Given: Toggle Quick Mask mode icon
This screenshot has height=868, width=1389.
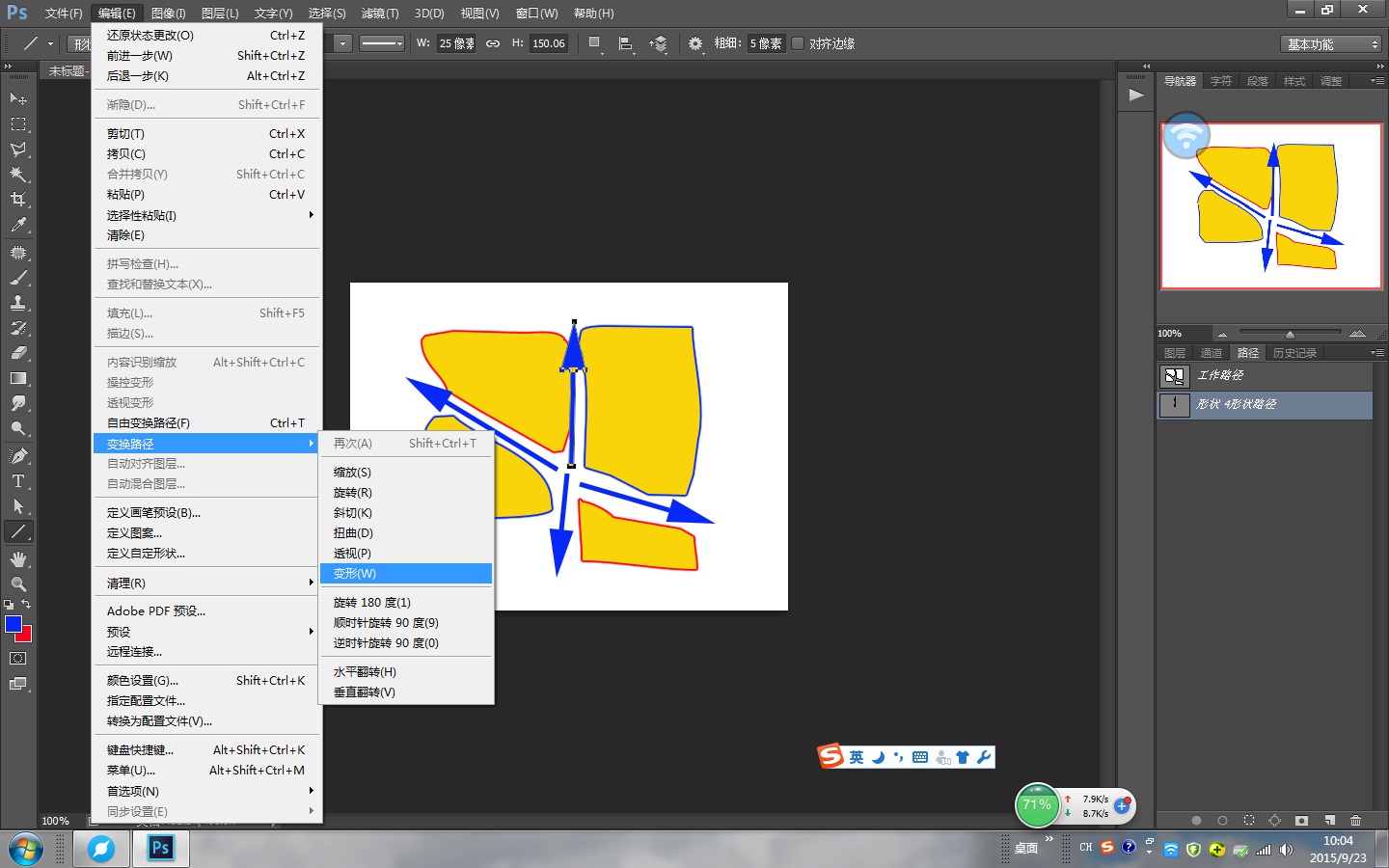Looking at the screenshot, I should click(x=18, y=659).
